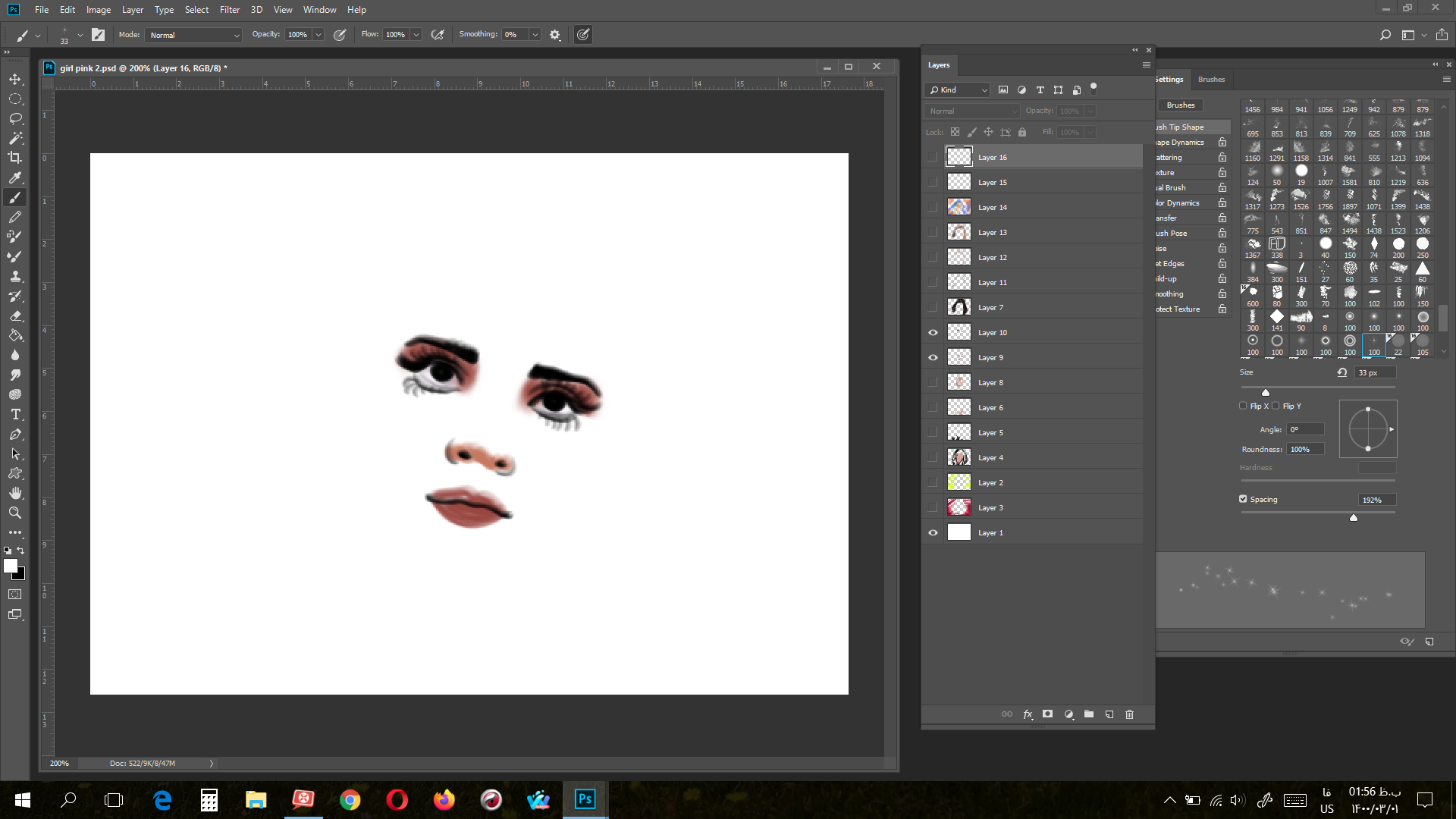Expand the status bar info arrow
Image resolution: width=1456 pixels, height=819 pixels.
point(212,764)
